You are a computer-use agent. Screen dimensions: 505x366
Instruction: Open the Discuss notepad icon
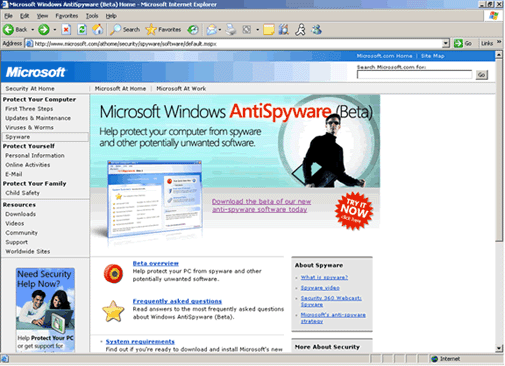[269, 30]
